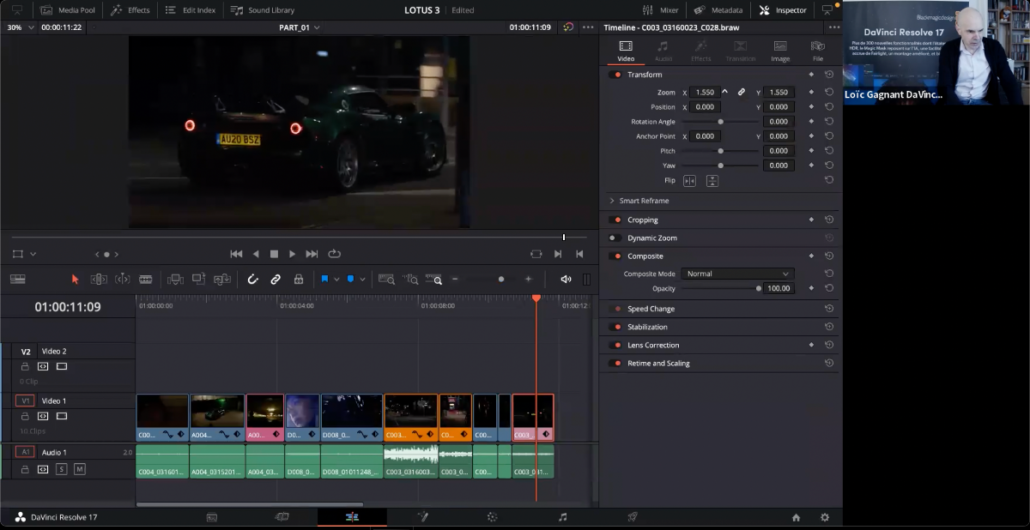Toggle the Cropping section enable switch
1030x530 pixels.
tap(616, 219)
